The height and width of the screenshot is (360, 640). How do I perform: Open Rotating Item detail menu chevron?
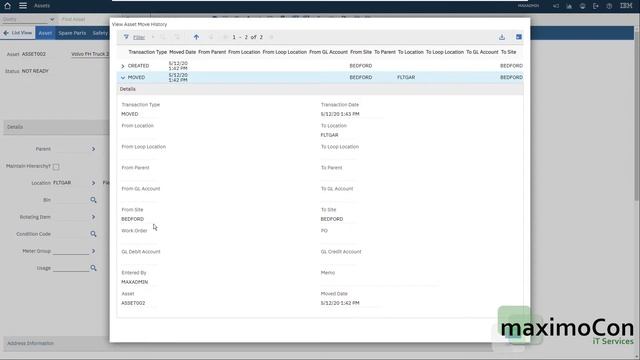click(x=93, y=217)
